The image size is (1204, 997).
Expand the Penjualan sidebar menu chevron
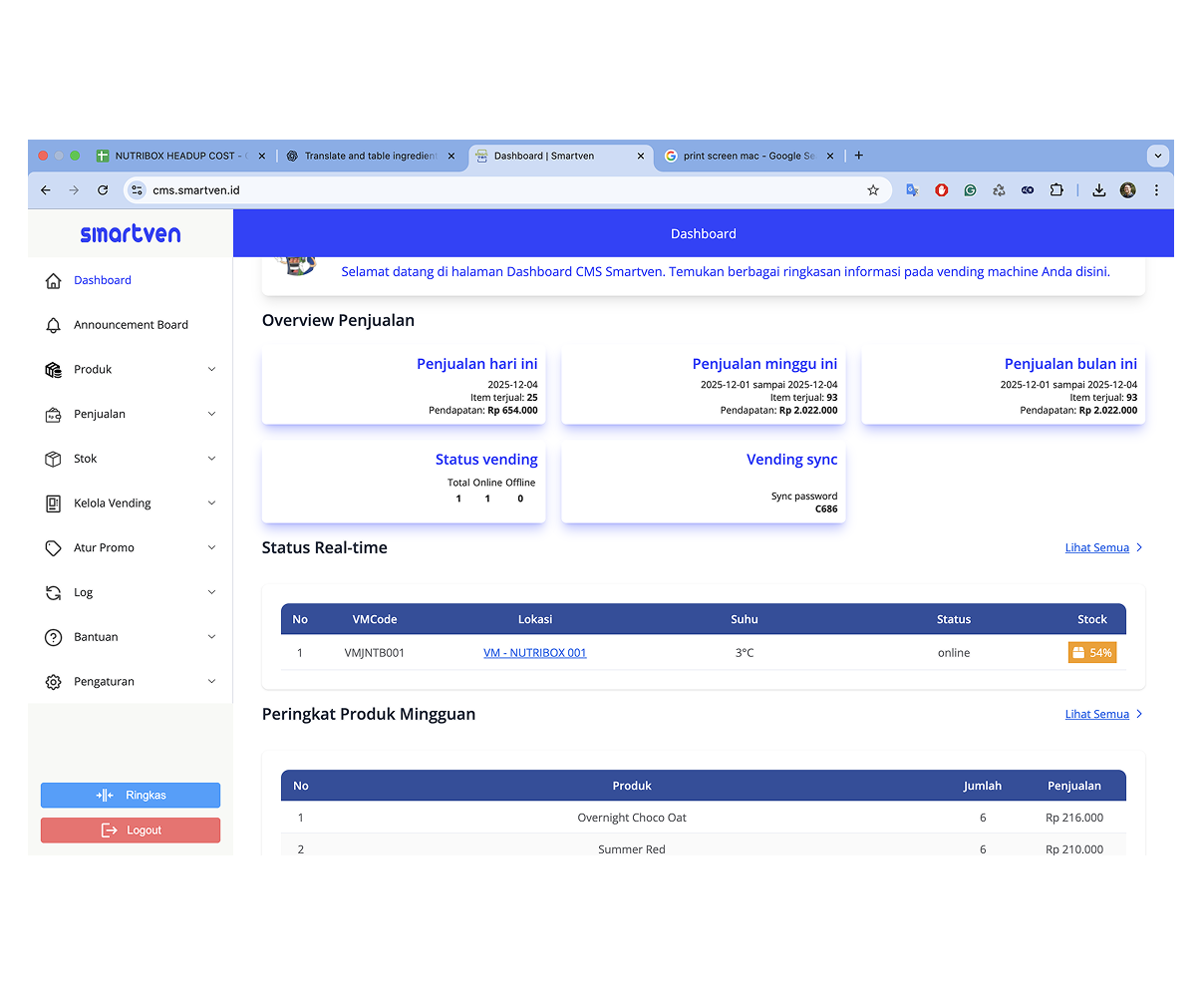point(211,414)
